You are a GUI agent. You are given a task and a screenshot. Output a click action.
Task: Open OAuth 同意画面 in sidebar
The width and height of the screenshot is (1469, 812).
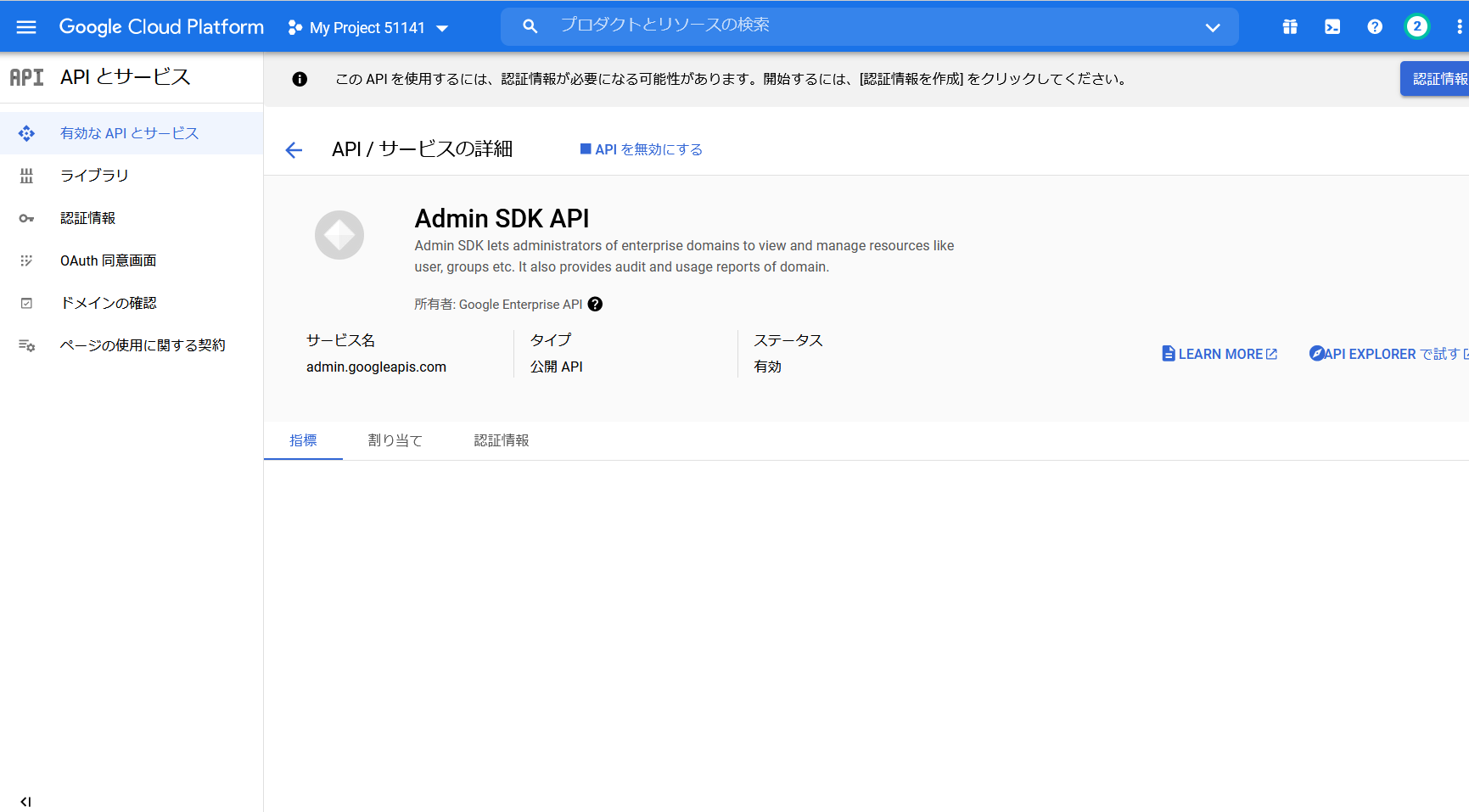tap(132, 260)
